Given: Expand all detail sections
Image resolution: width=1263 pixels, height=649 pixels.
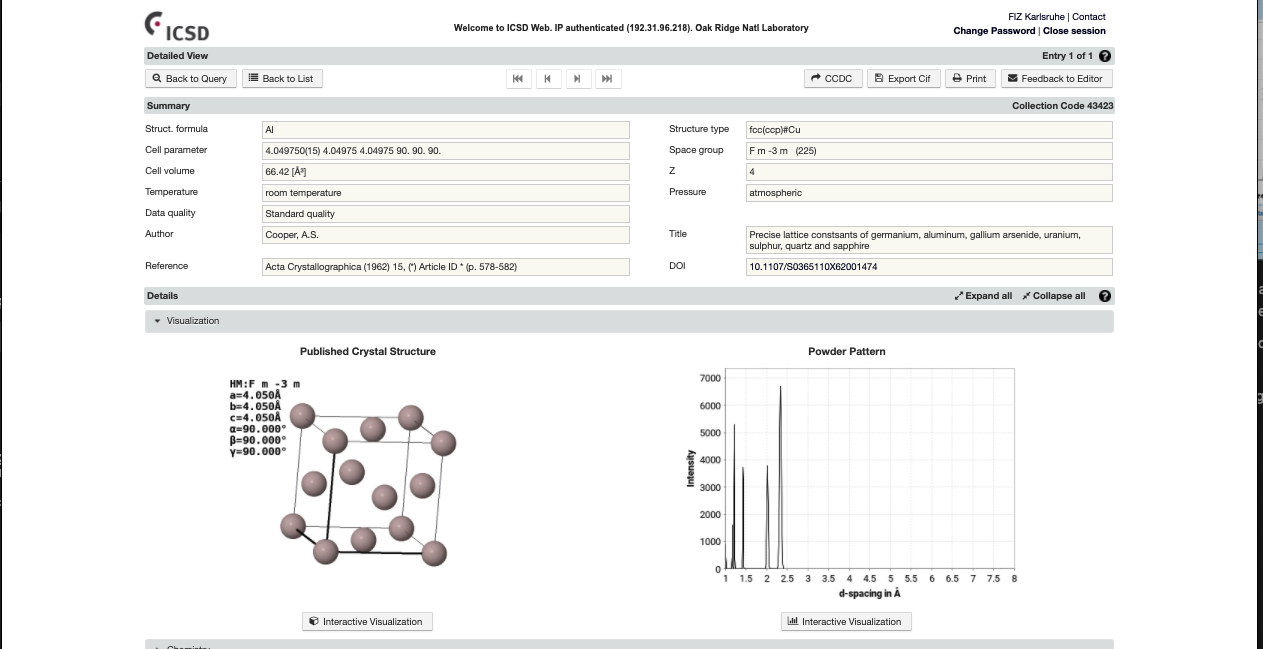Looking at the screenshot, I should pyautogui.click(x=983, y=296).
